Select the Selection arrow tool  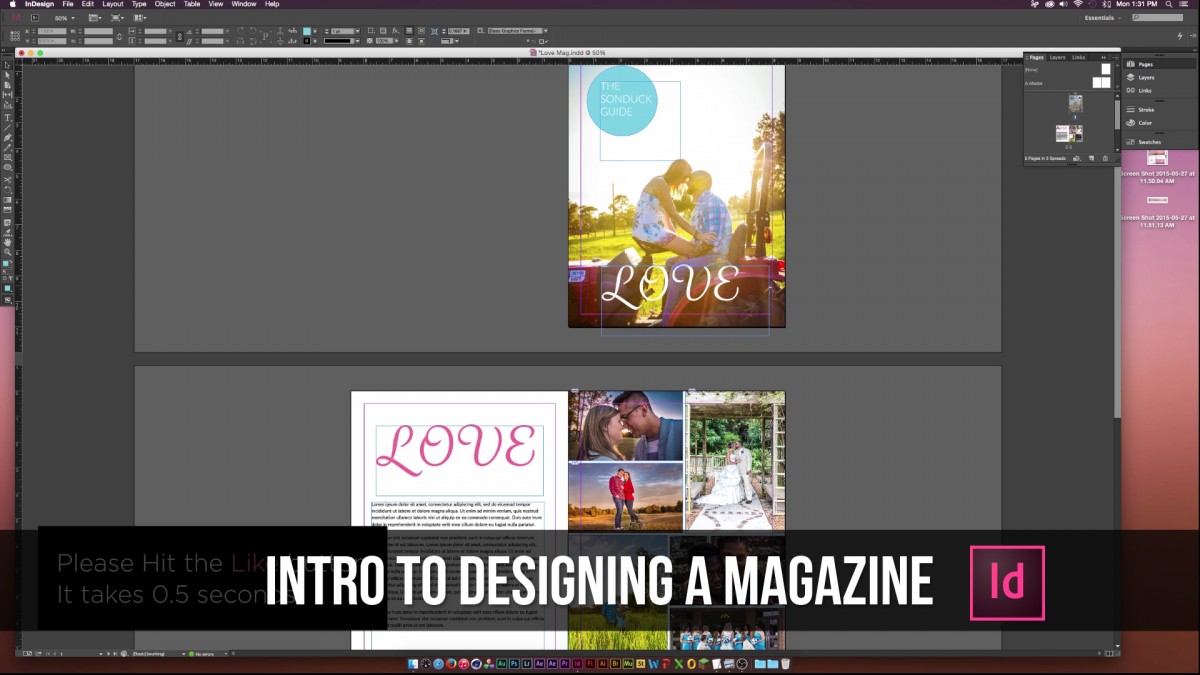[x=8, y=65]
